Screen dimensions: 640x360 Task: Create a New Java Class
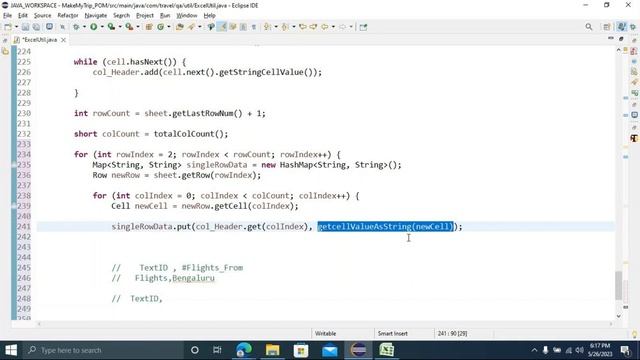(x=160, y=27)
